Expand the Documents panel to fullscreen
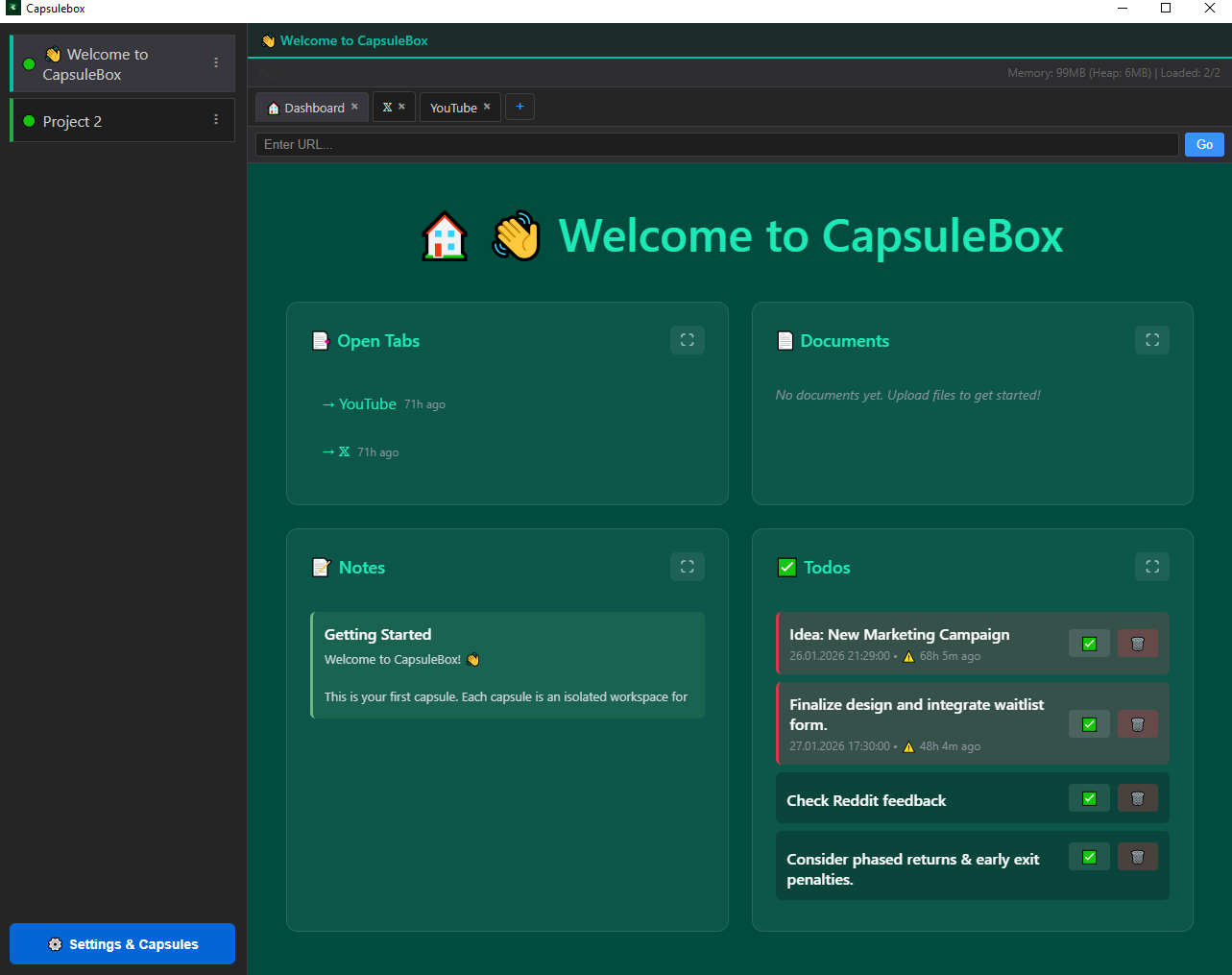This screenshot has height=975, width=1232. click(x=1151, y=340)
